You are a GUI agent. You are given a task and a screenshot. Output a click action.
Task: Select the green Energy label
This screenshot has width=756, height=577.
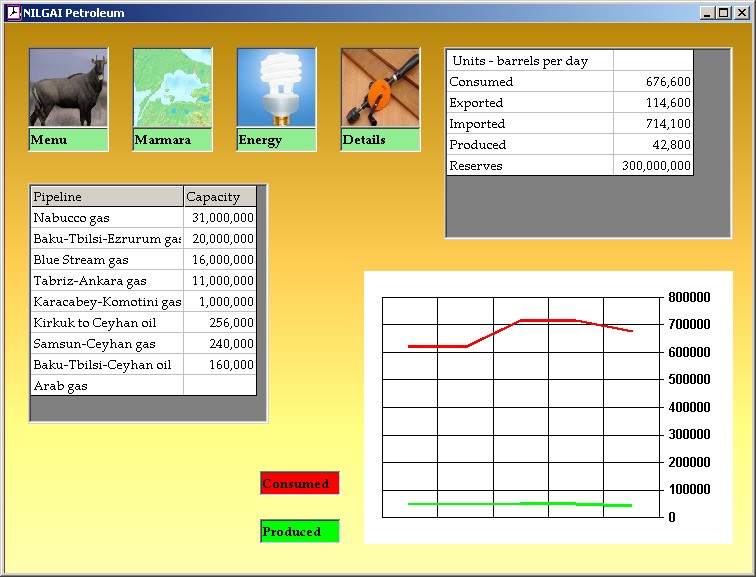click(276, 140)
